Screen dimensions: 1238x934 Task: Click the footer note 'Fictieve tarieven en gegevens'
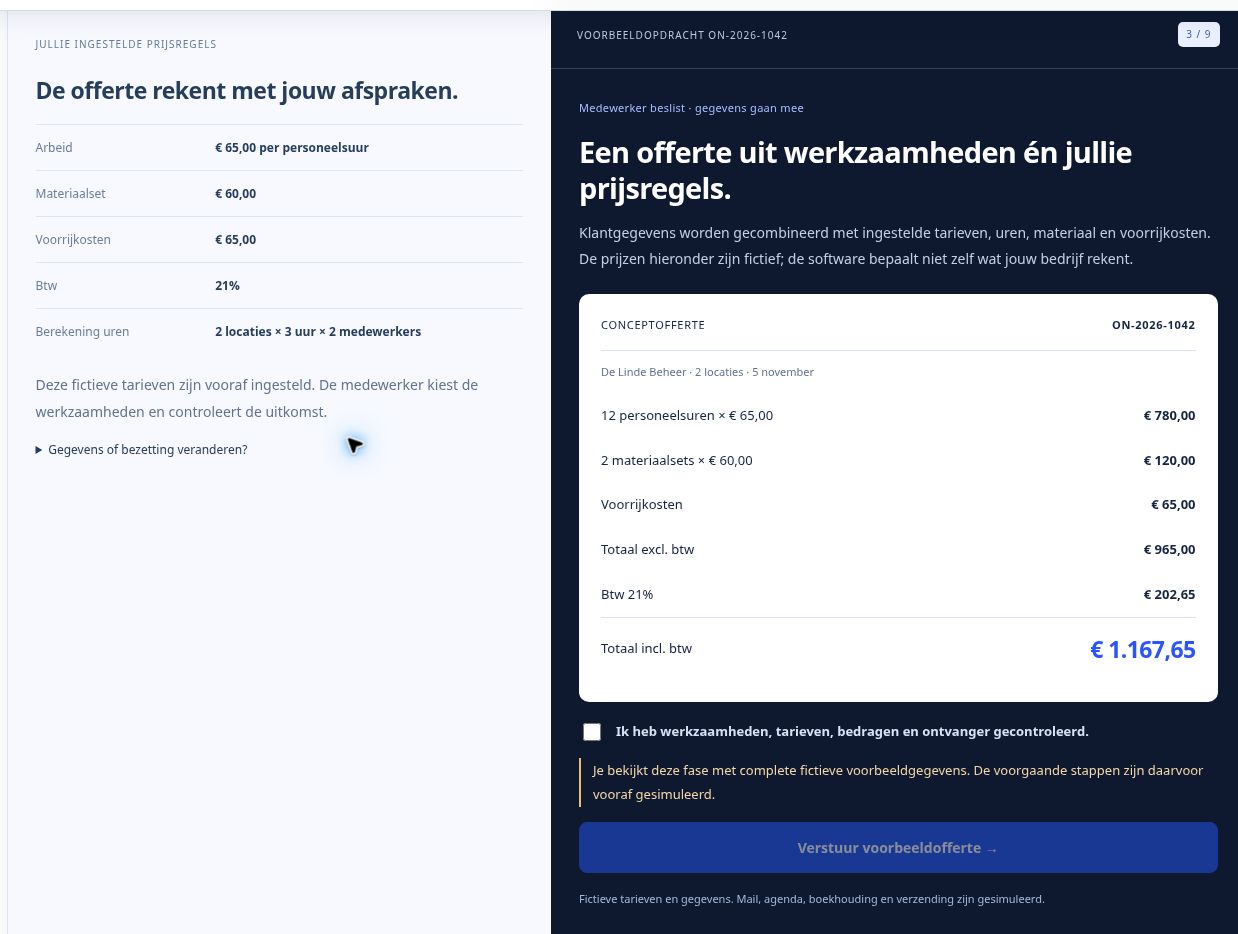point(812,900)
